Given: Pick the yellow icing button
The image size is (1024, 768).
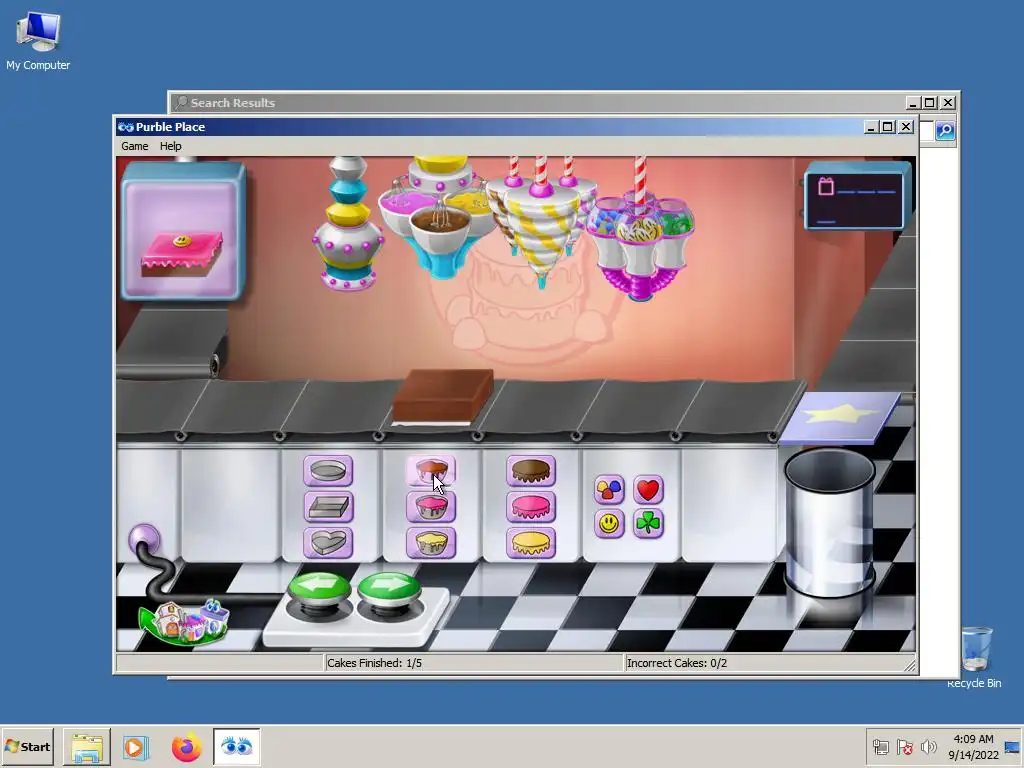Looking at the screenshot, I should point(530,542).
